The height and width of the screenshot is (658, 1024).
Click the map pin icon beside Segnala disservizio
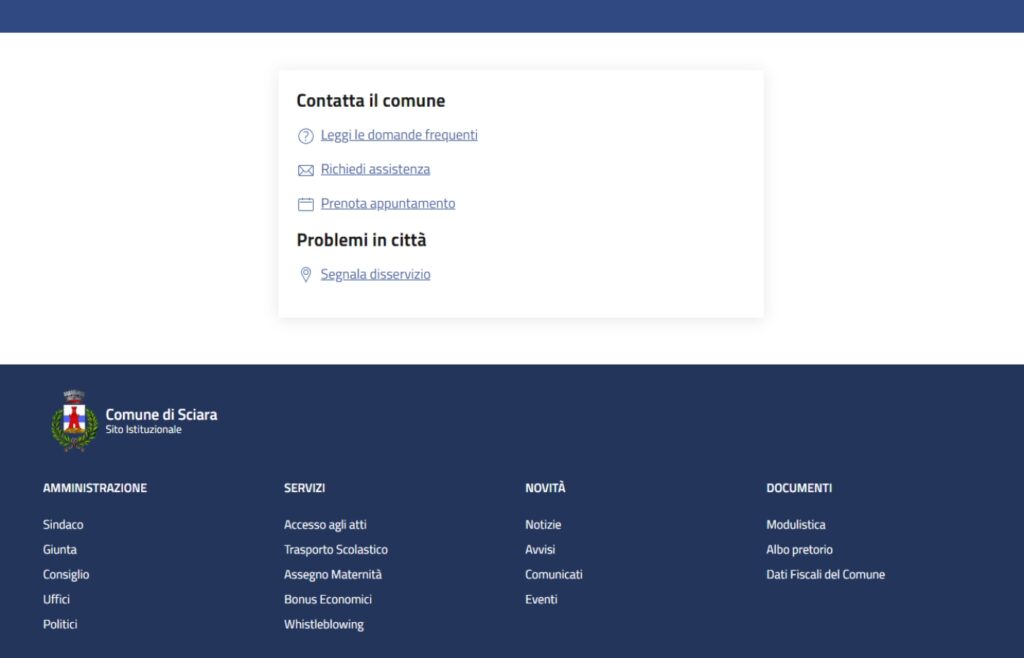[306, 274]
